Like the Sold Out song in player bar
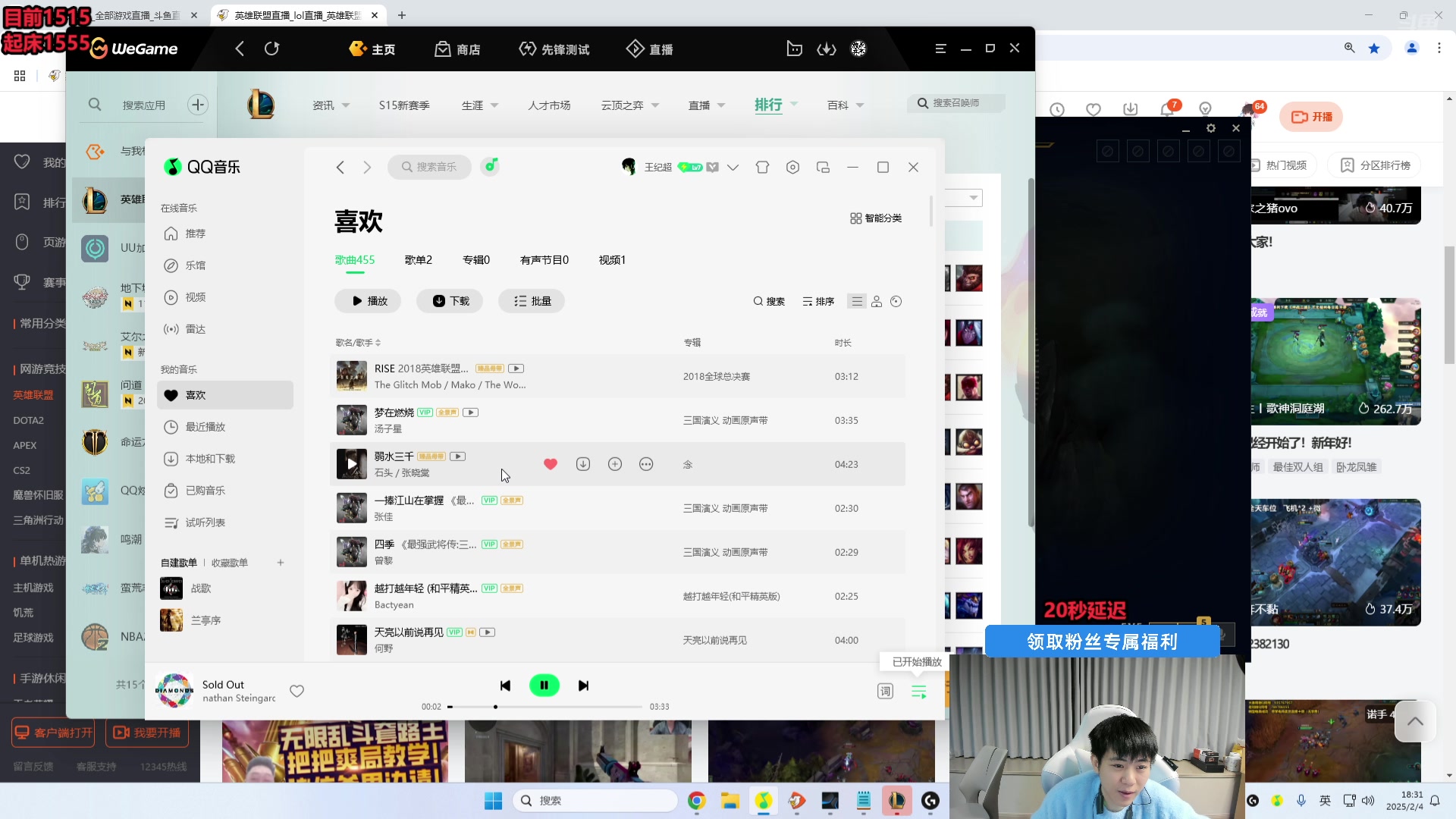Image resolution: width=1456 pixels, height=819 pixels. [x=297, y=691]
